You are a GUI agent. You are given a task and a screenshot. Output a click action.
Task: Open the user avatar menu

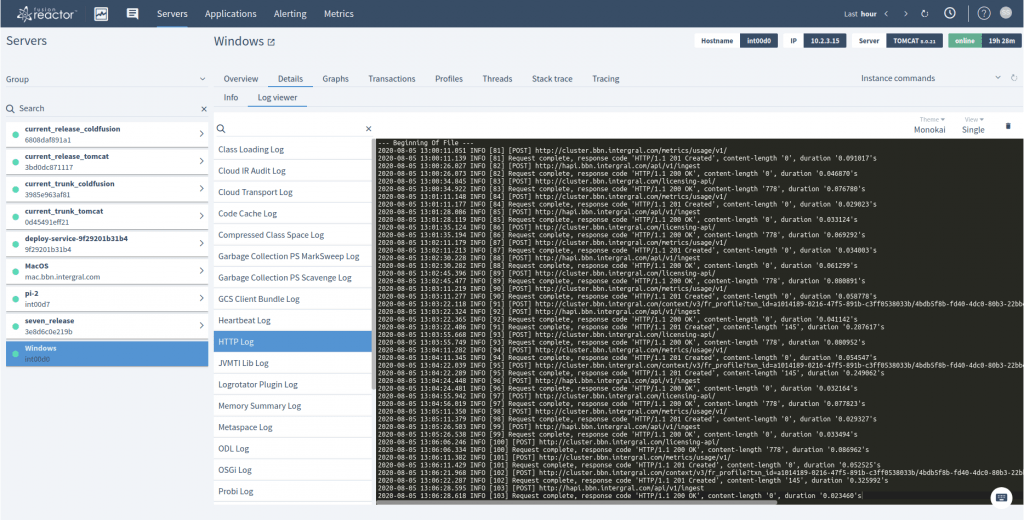(1008, 13)
